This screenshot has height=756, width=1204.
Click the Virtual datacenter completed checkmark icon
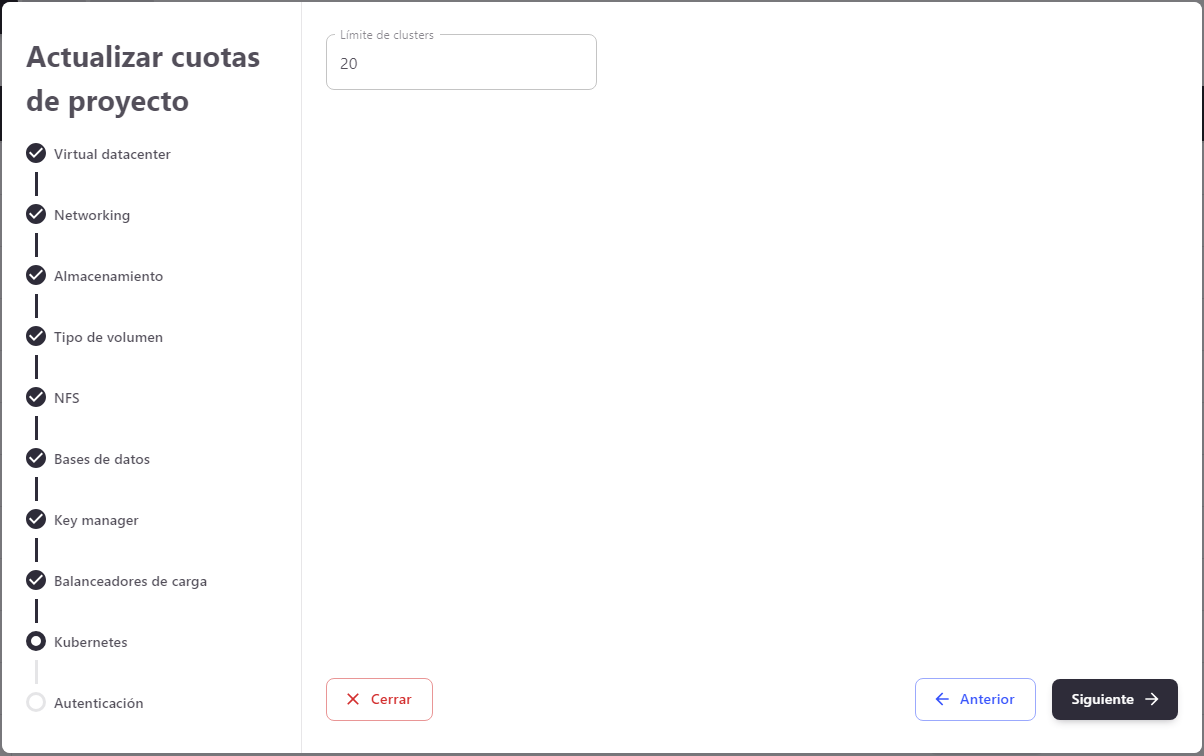tap(36, 153)
